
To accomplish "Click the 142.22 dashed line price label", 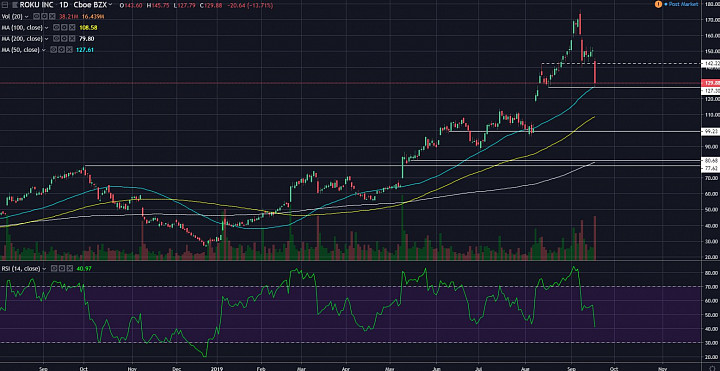I will 711,63.
